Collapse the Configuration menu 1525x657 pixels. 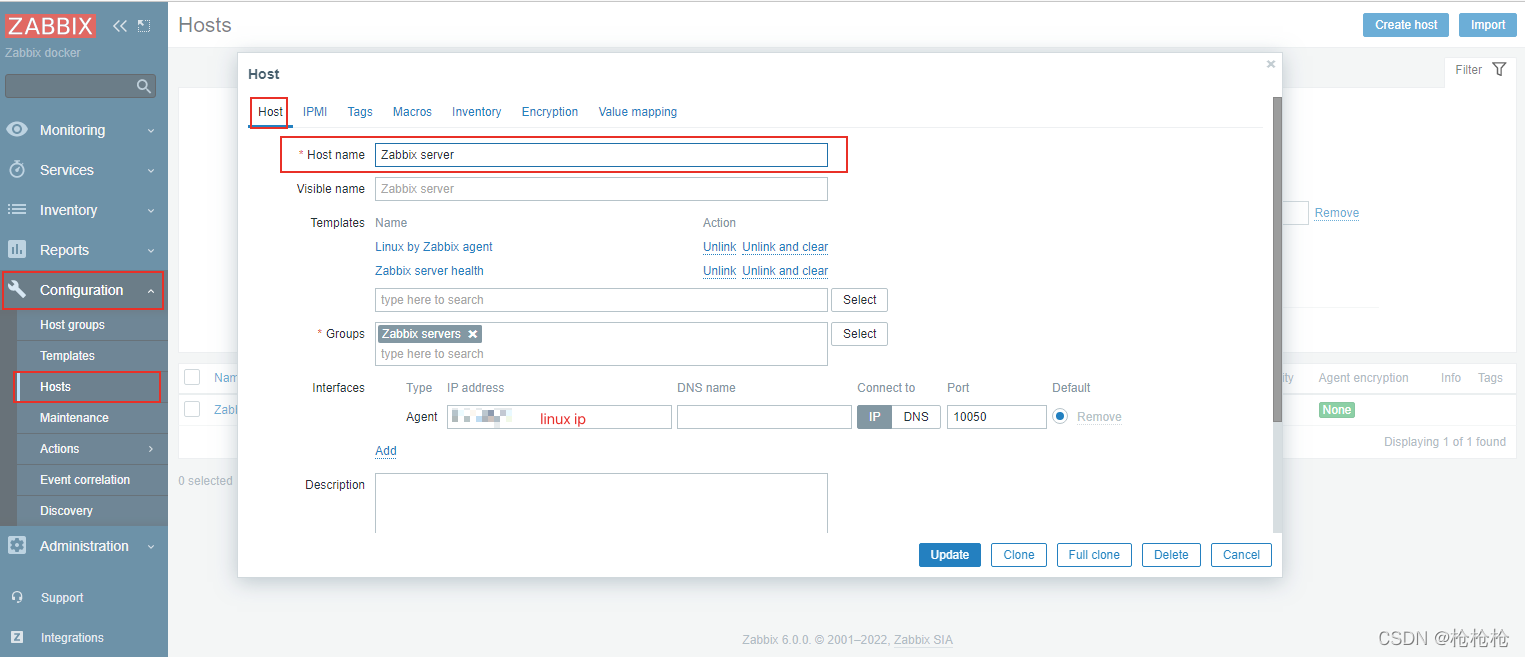click(151, 291)
